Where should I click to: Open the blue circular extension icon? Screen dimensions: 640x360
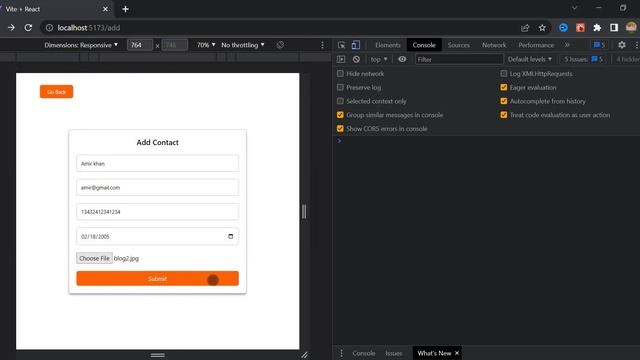pyautogui.click(x=563, y=28)
